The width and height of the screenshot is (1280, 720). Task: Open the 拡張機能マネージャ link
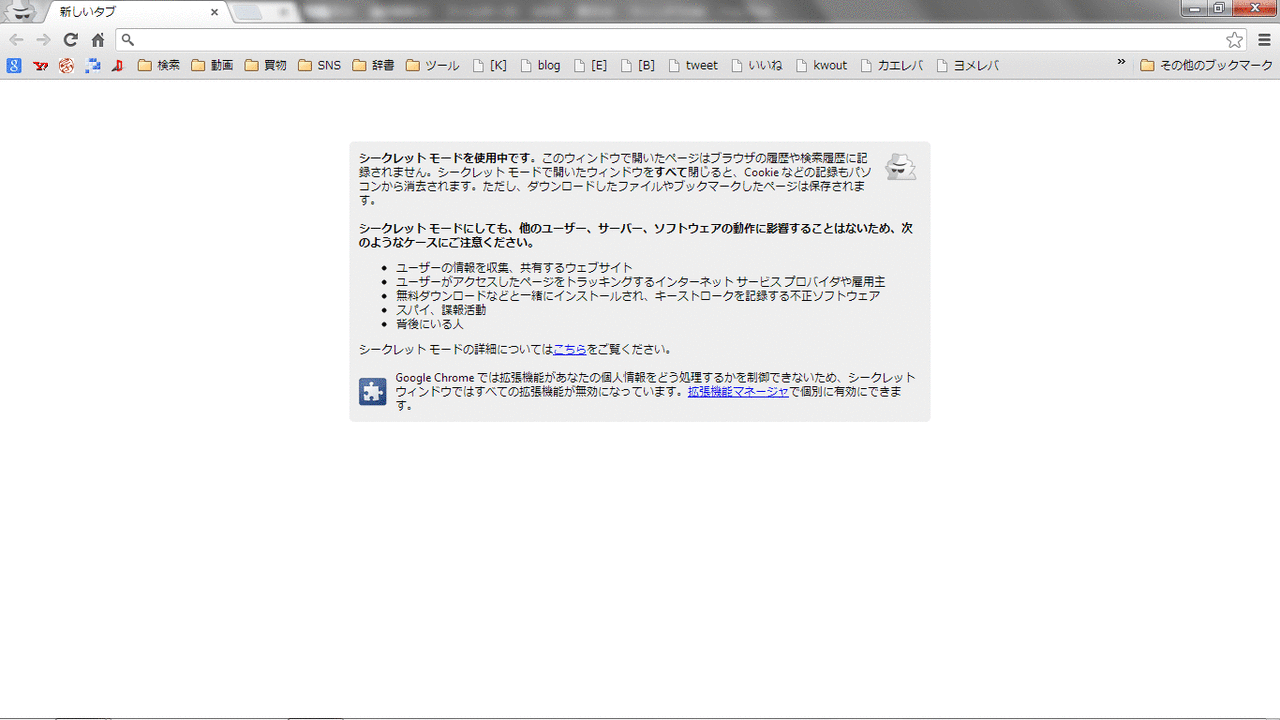click(x=738, y=392)
